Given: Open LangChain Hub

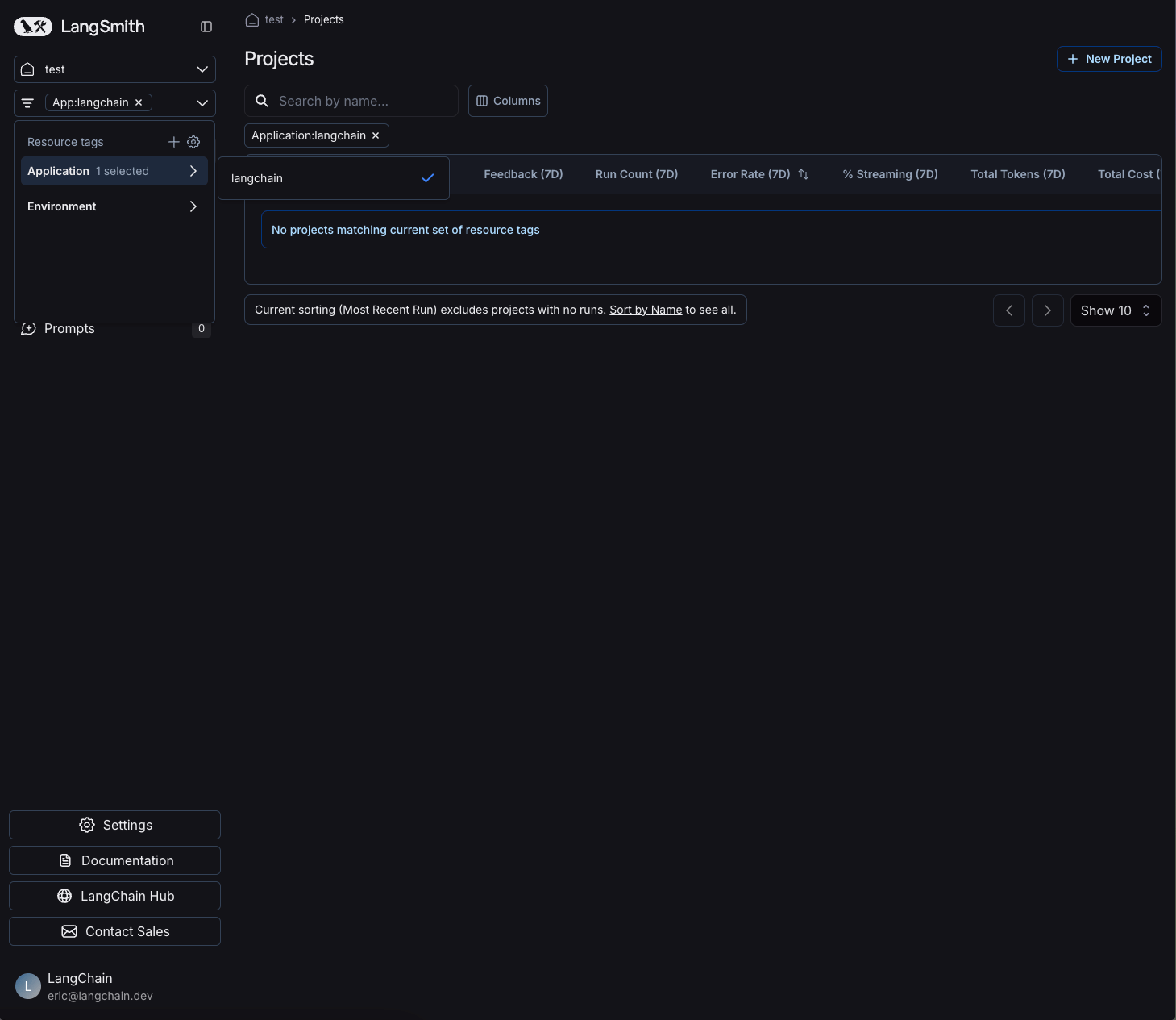Looking at the screenshot, I should 114,896.
